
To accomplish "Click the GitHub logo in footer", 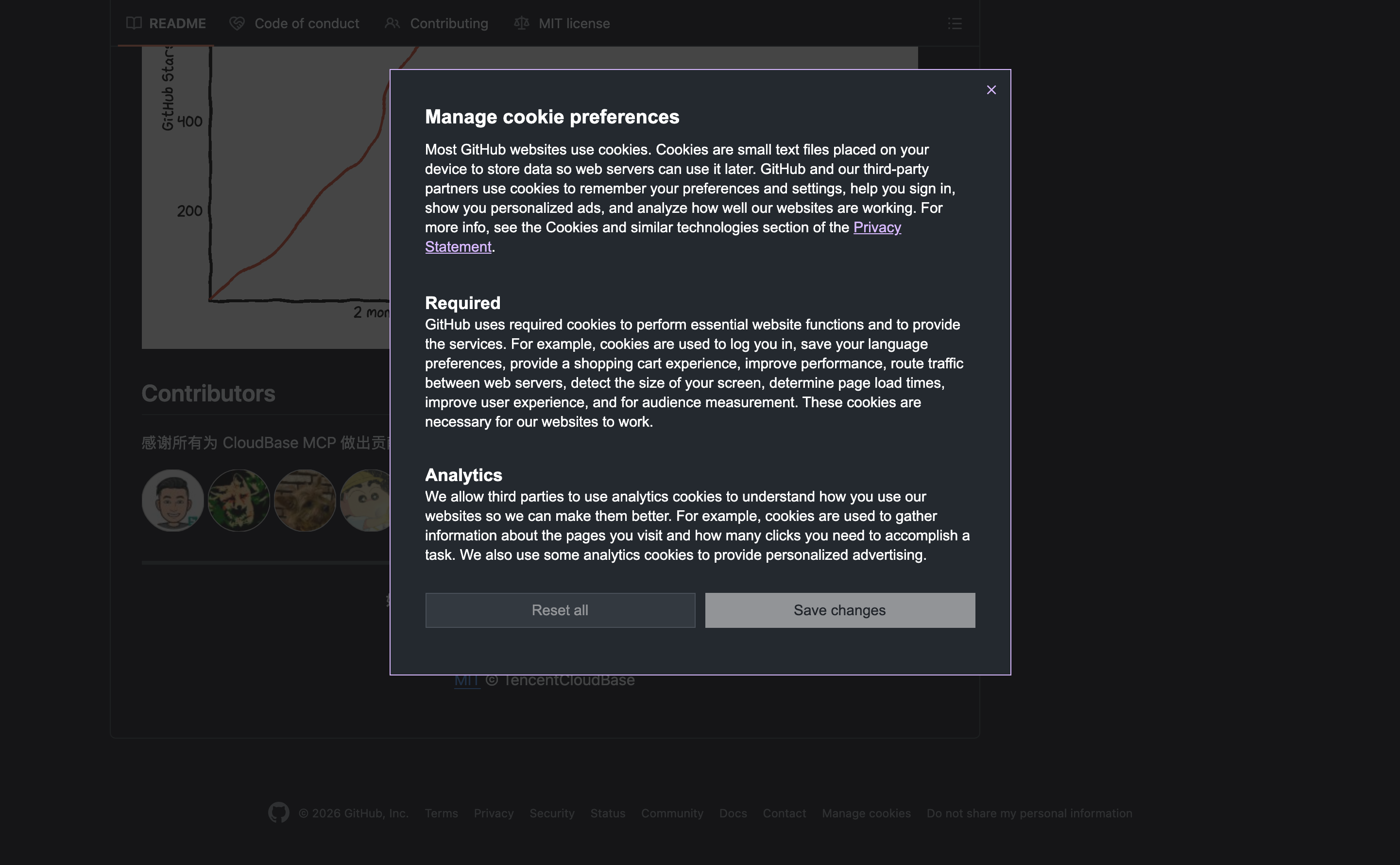I will point(278,813).
